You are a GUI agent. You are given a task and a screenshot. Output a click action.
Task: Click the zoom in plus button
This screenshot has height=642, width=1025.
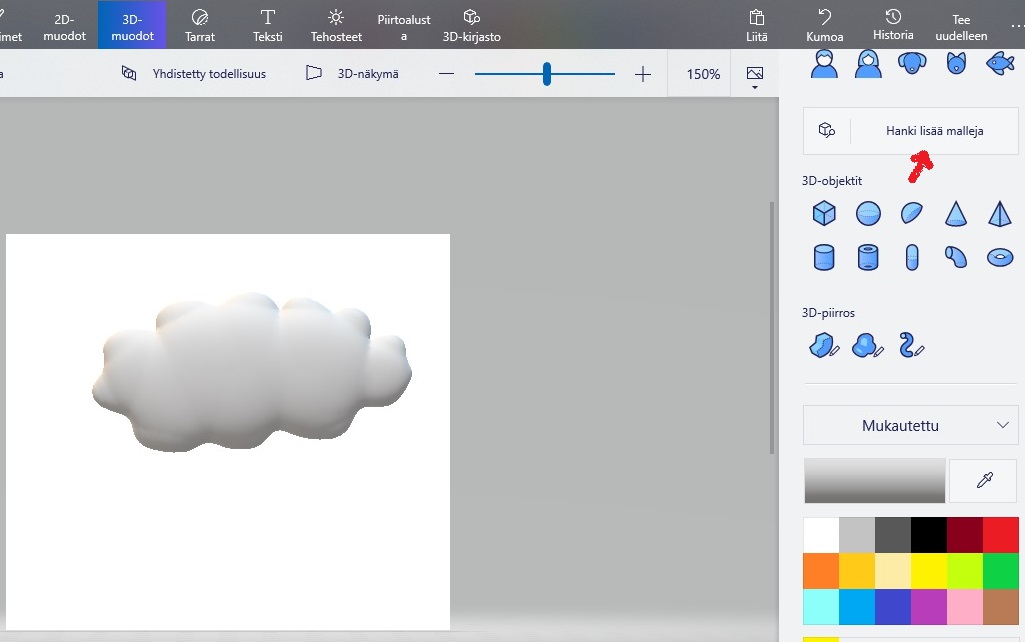click(x=643, y=74)
